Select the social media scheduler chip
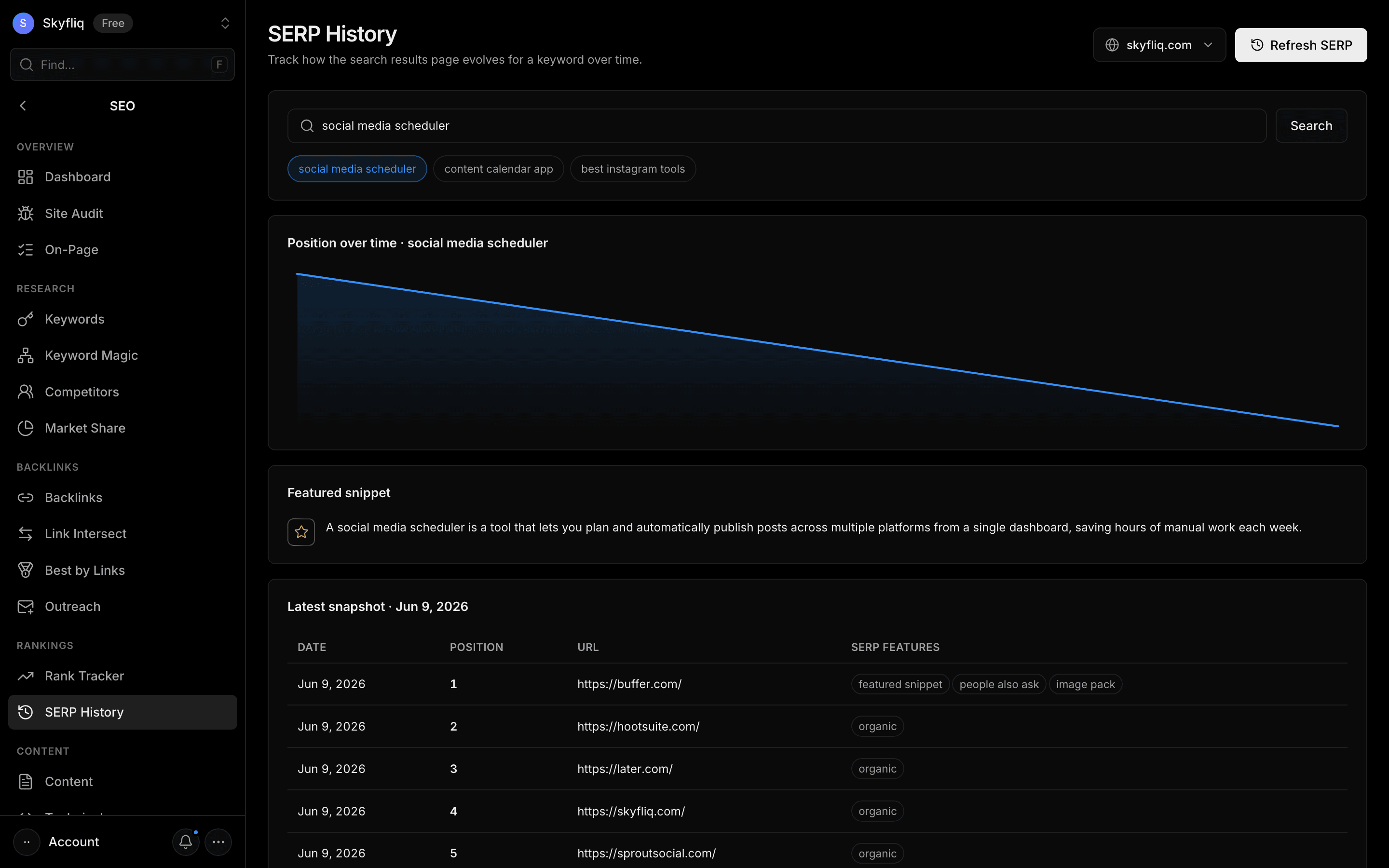Viewport: 1389px width, 868px height. (x=357, y=169)
